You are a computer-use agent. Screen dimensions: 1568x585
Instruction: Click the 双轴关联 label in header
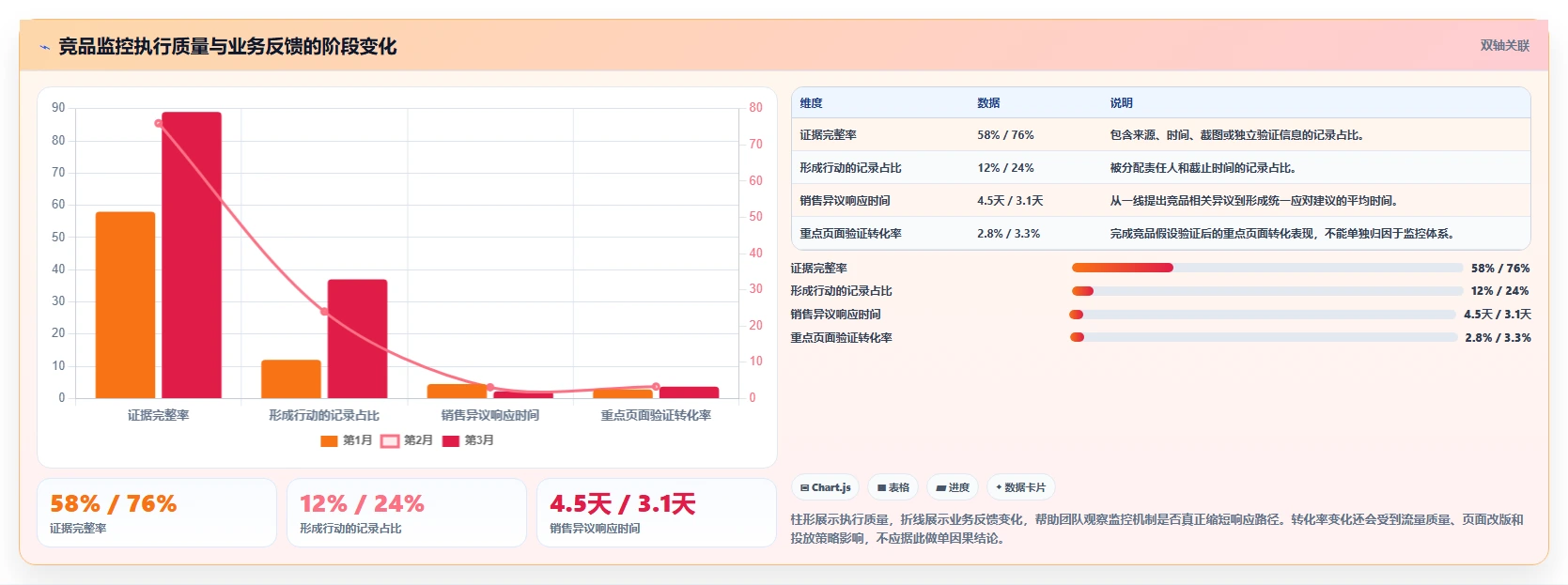tap(1504, 45)
